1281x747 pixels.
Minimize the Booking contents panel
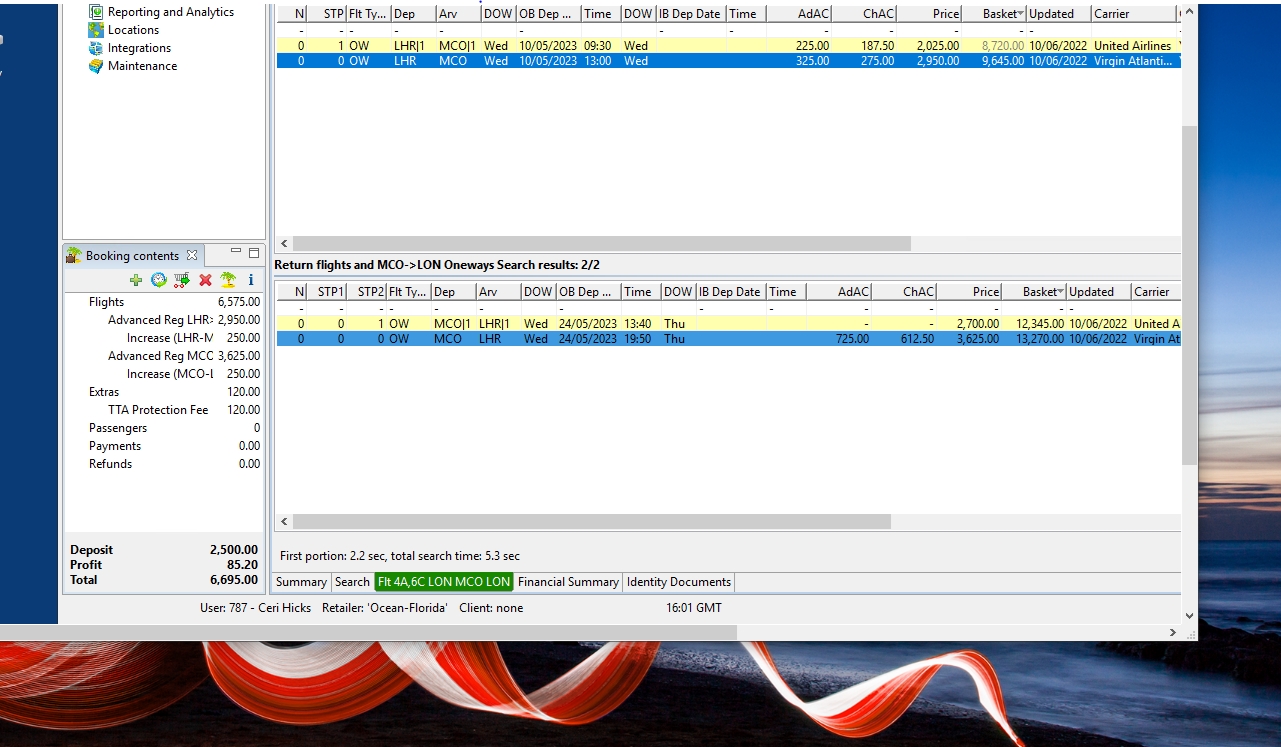(236, 252)
